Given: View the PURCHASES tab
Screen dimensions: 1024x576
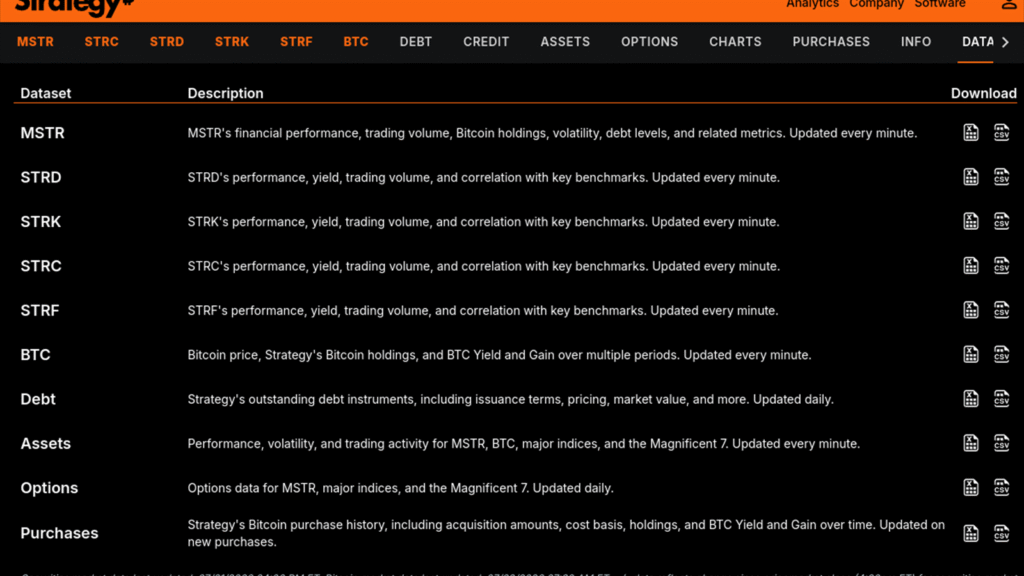Looking at the screenshot, I should click(831, 42).
